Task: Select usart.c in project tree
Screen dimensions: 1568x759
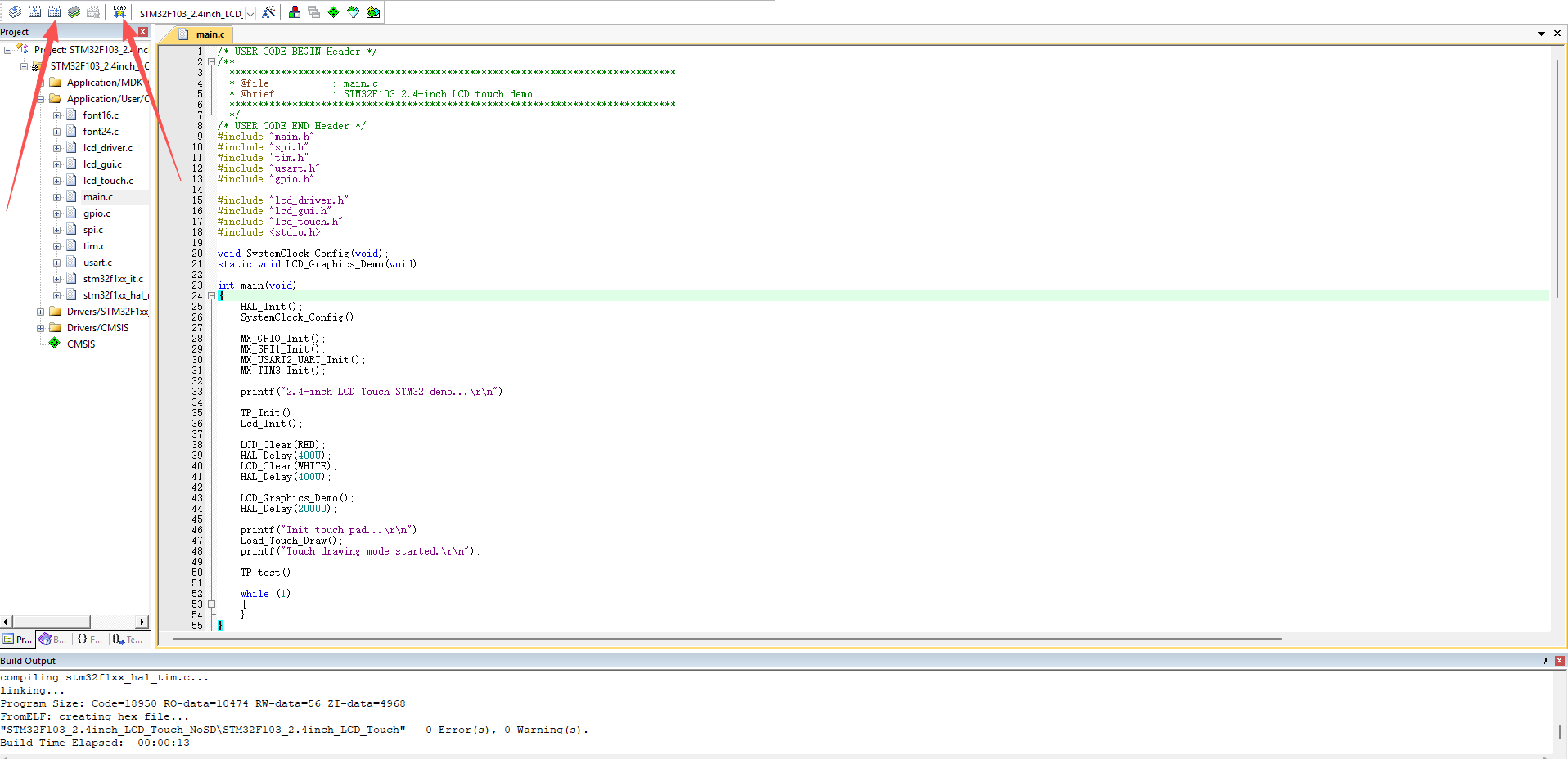Action: point(97,263)
